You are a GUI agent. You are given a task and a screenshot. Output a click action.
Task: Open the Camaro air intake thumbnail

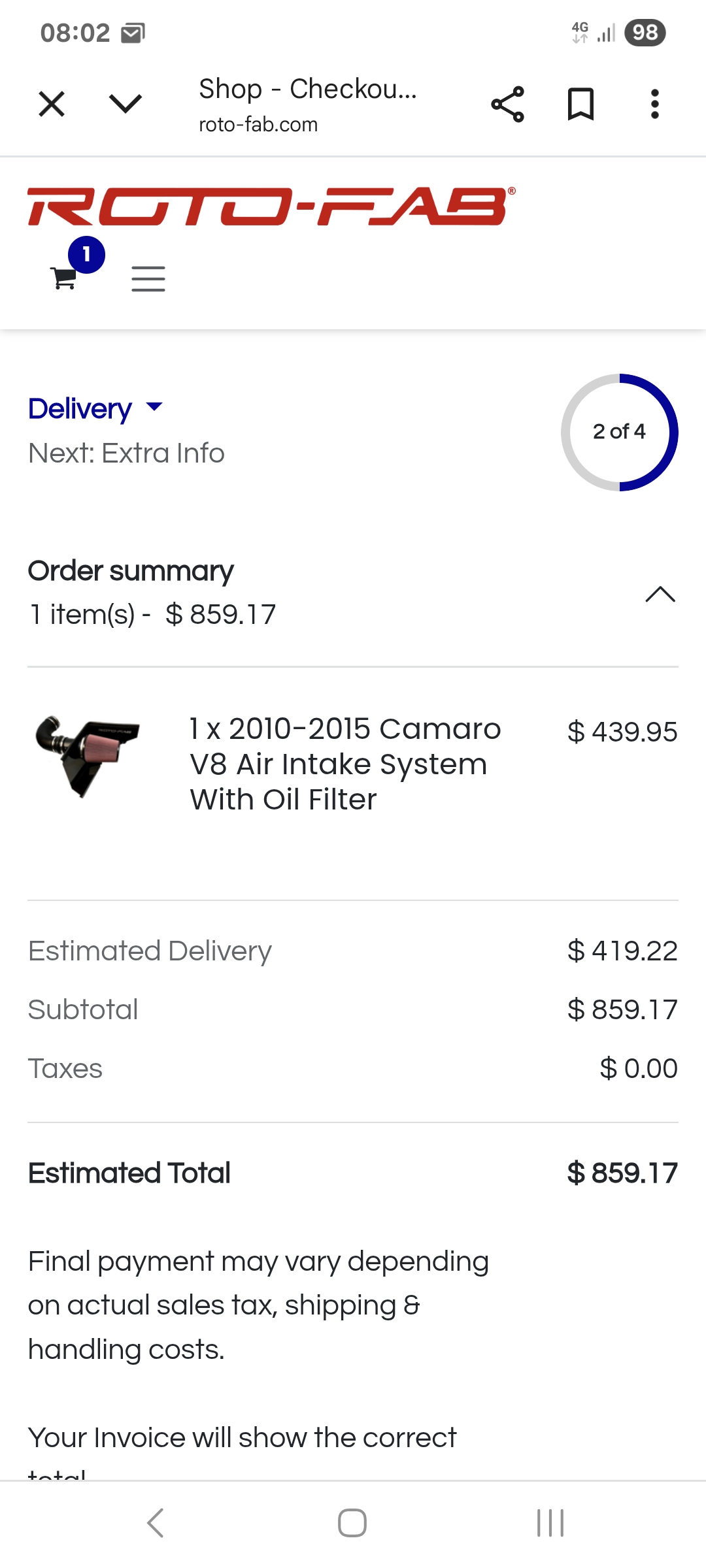pyautogui.click(x=88, y=756)
